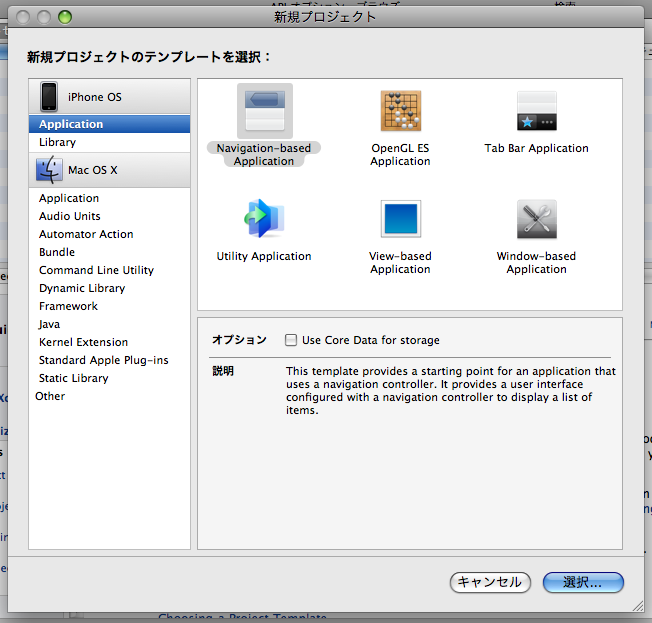Choose the OpenGL ES Application template icon
The height and width of the screenshot is (623, 652).
(x=400, y=111)
